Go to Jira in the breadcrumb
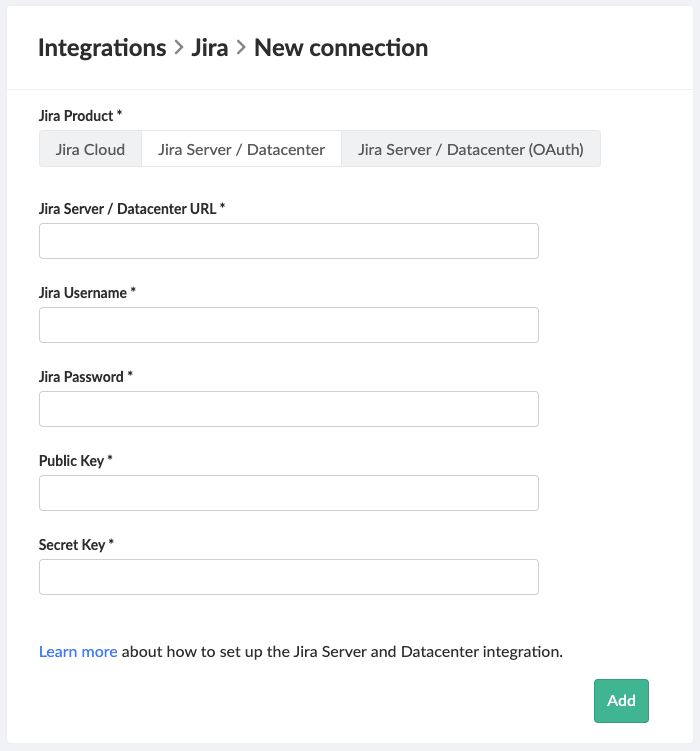700x751 pixels. [210, 48]
